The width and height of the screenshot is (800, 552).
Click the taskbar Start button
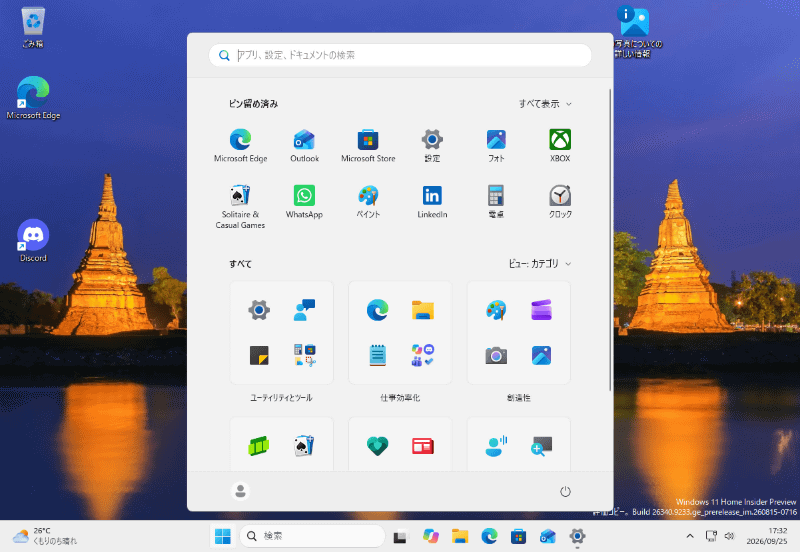pos(222,536)
